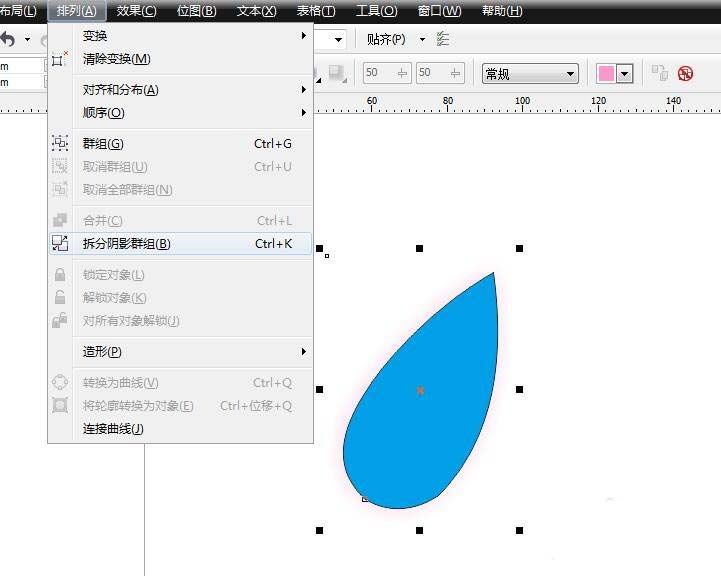Choose 清除变换(M) from the menu
The width and height of the screenshot is (721, 576).
pos(180,59)
